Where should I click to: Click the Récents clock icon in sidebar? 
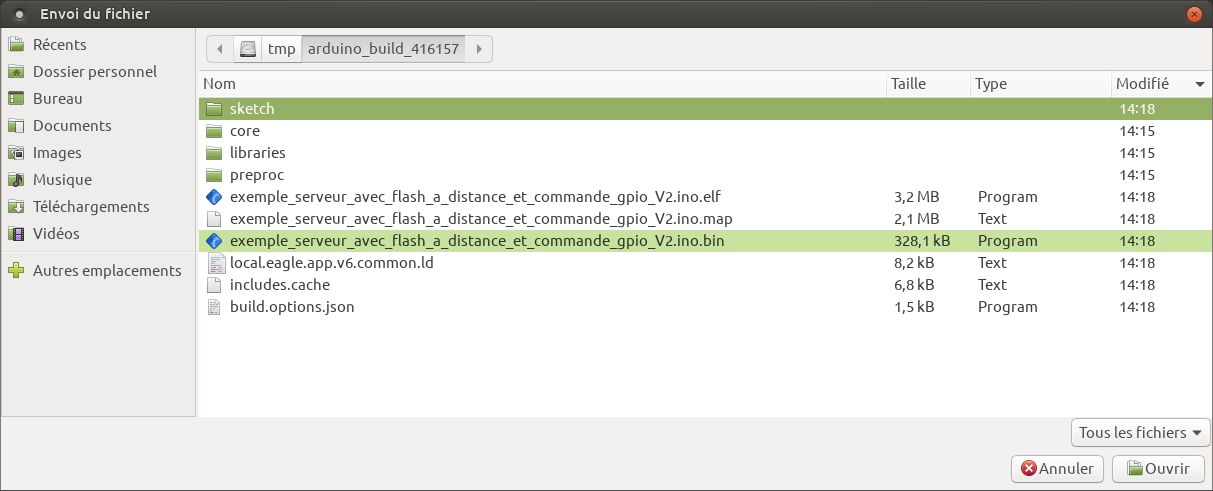[x=16, y=45]
